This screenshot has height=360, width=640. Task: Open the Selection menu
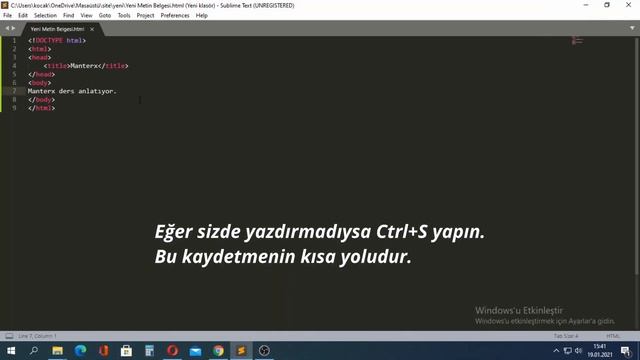pos(45,16)
